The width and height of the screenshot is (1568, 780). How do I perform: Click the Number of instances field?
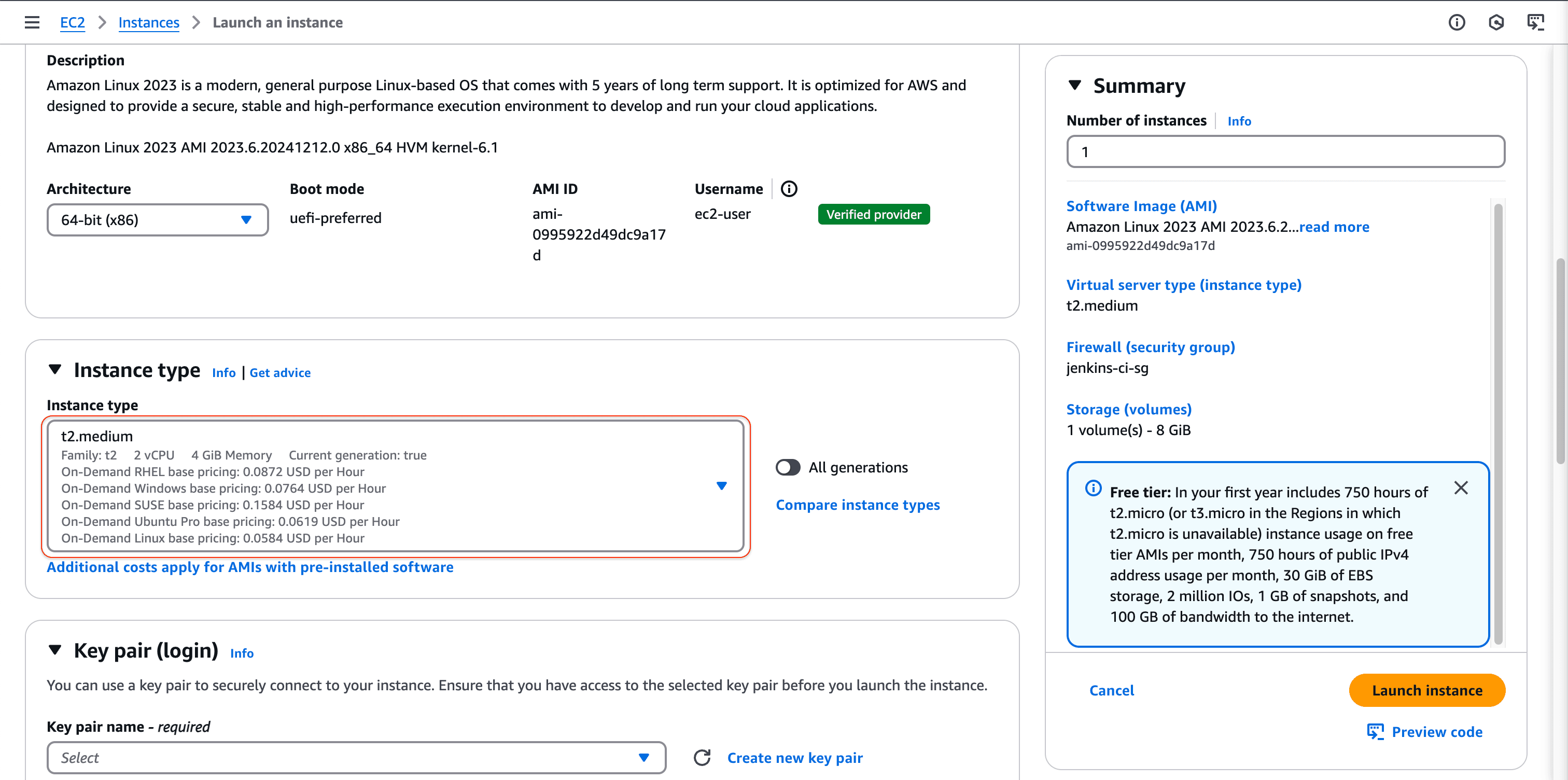pos(1285,151)
